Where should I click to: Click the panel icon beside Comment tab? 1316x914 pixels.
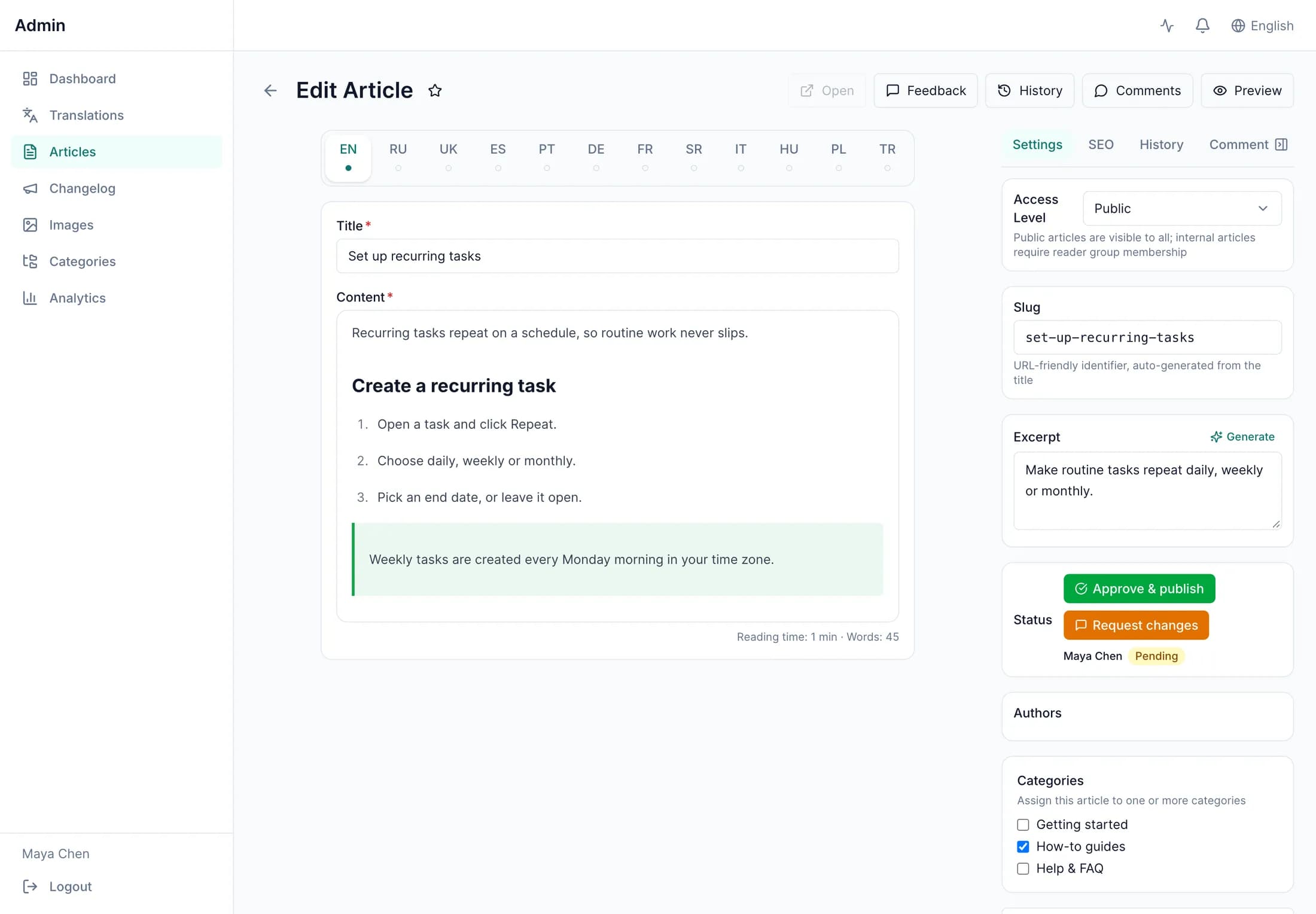point(1281,145)
